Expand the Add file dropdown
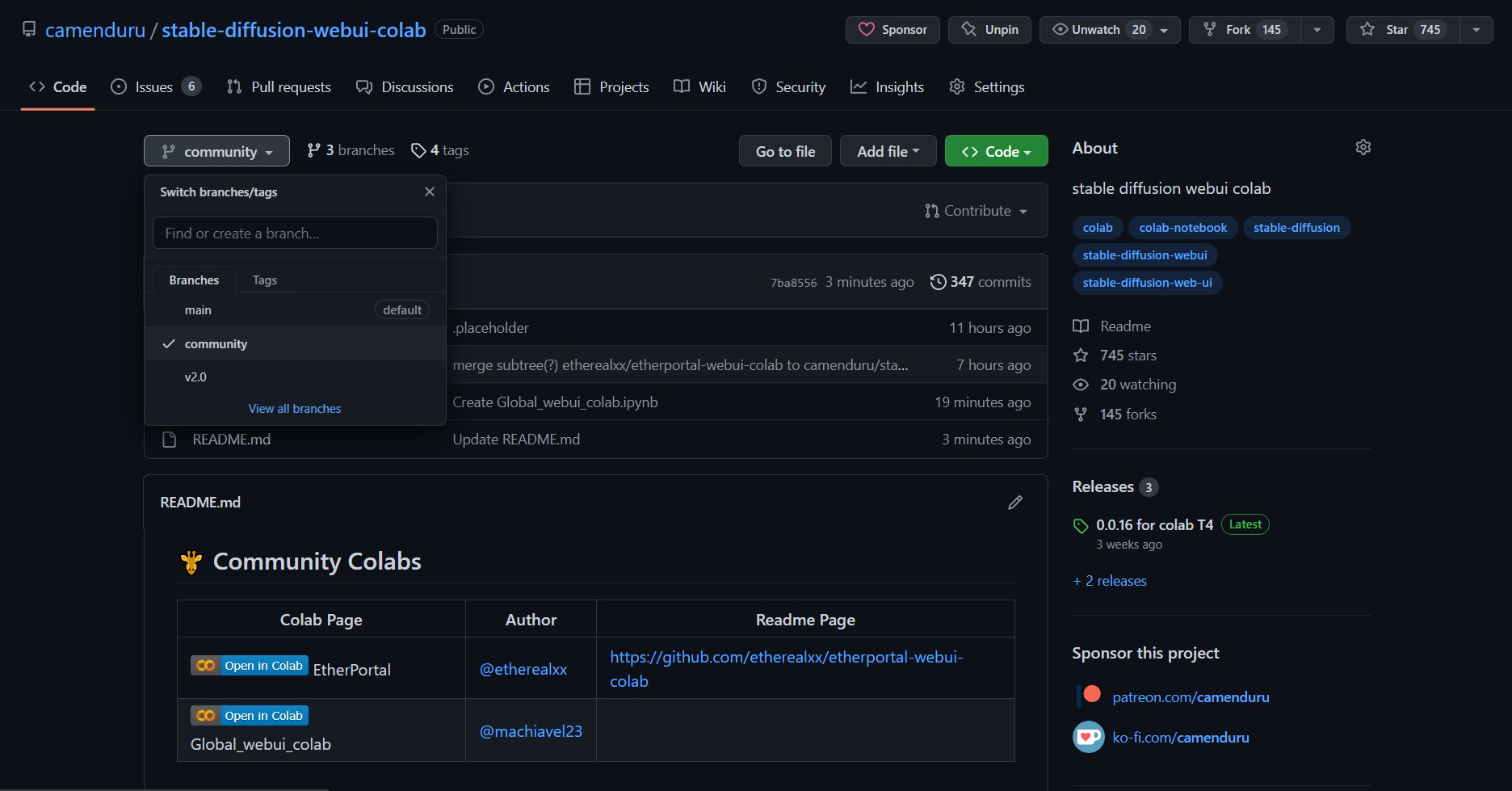1512x791 pixels. pos(888,151)
